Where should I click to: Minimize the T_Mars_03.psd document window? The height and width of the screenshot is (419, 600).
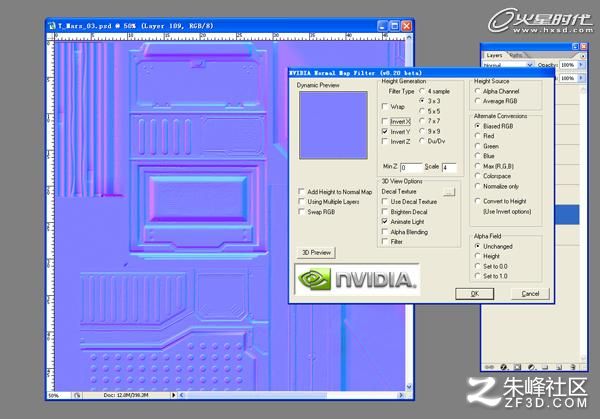pyautogui.click(x=383, y=26)
